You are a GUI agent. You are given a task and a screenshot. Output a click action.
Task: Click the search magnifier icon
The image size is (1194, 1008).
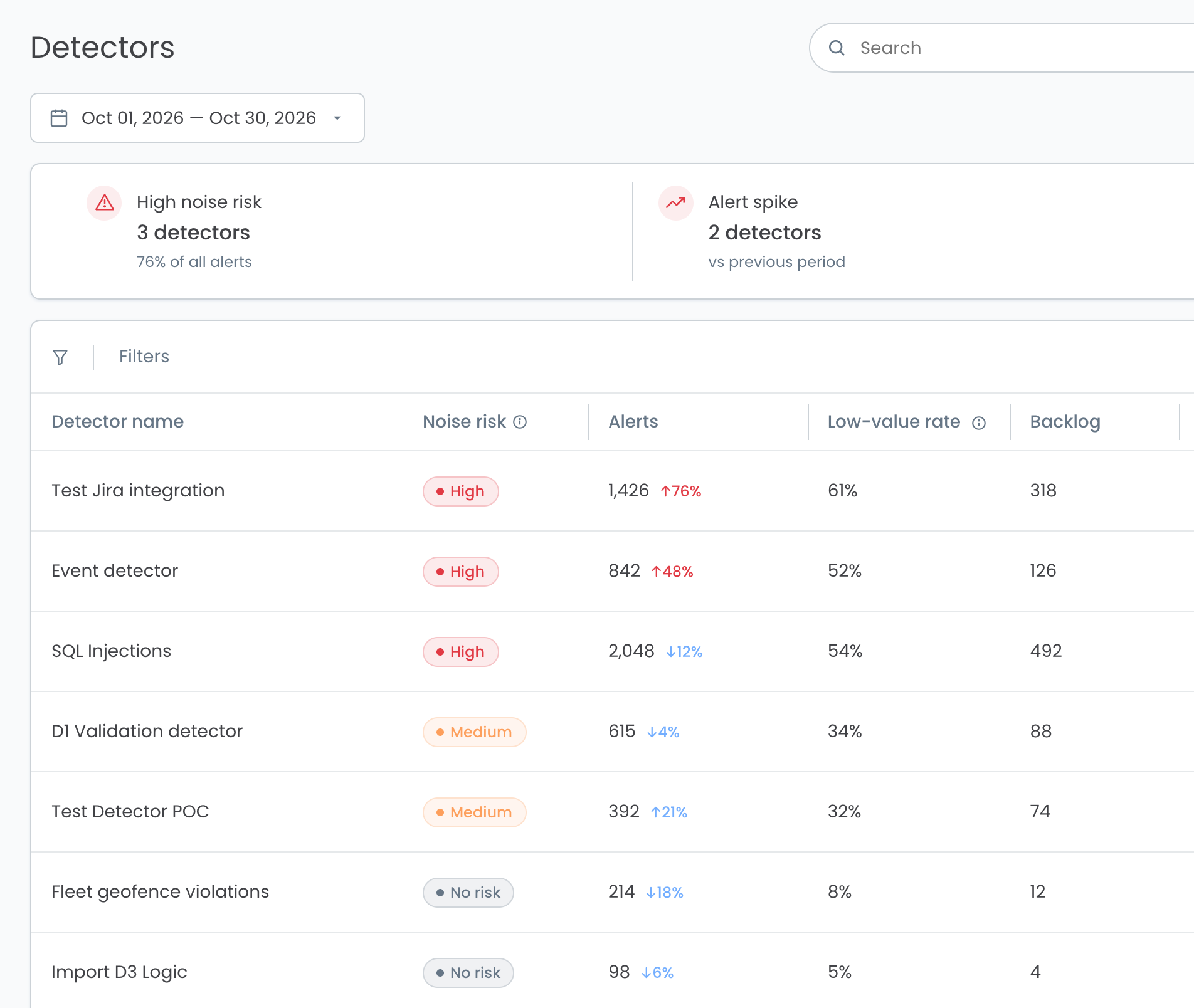[x=837, y=48]
